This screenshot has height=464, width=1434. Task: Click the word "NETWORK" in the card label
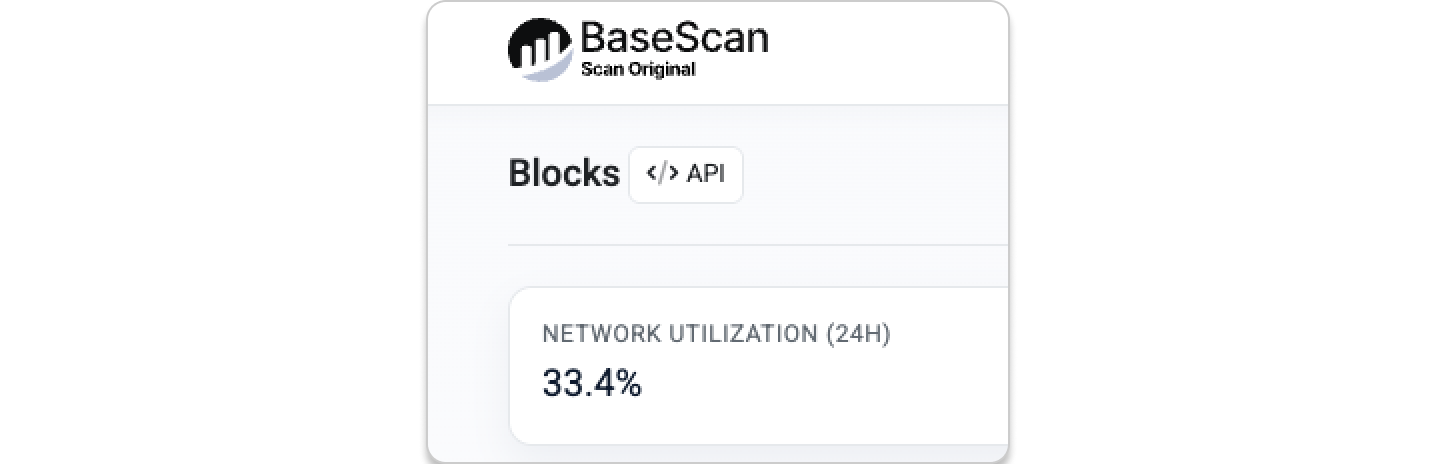pos(588,334)
